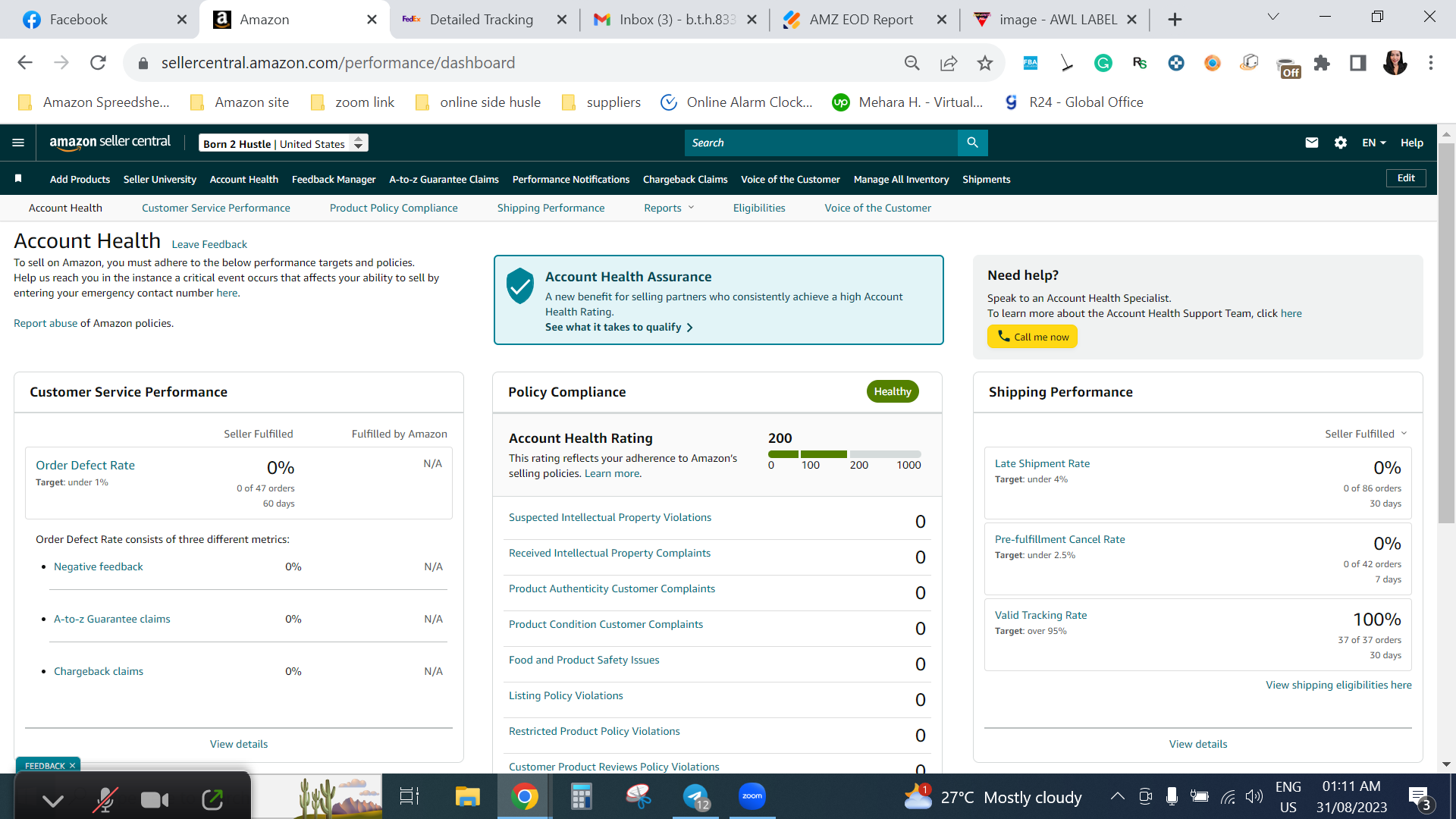Click the Edit button in the navigation bar

[1406, 178]
